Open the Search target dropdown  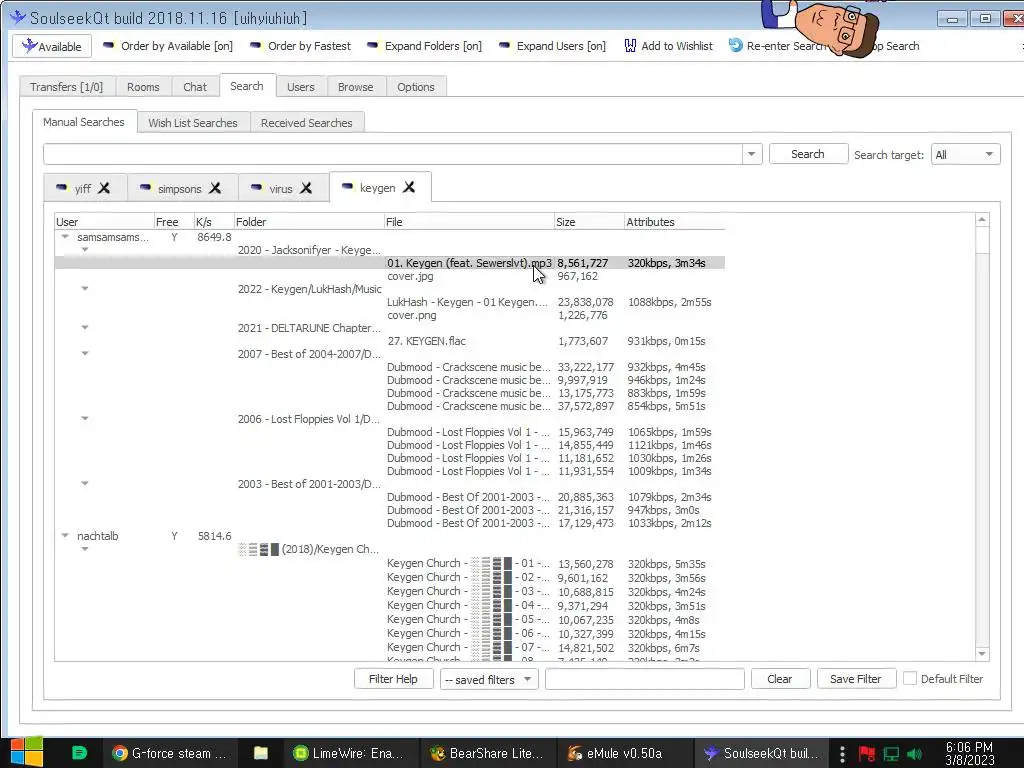tap(965, 155)
